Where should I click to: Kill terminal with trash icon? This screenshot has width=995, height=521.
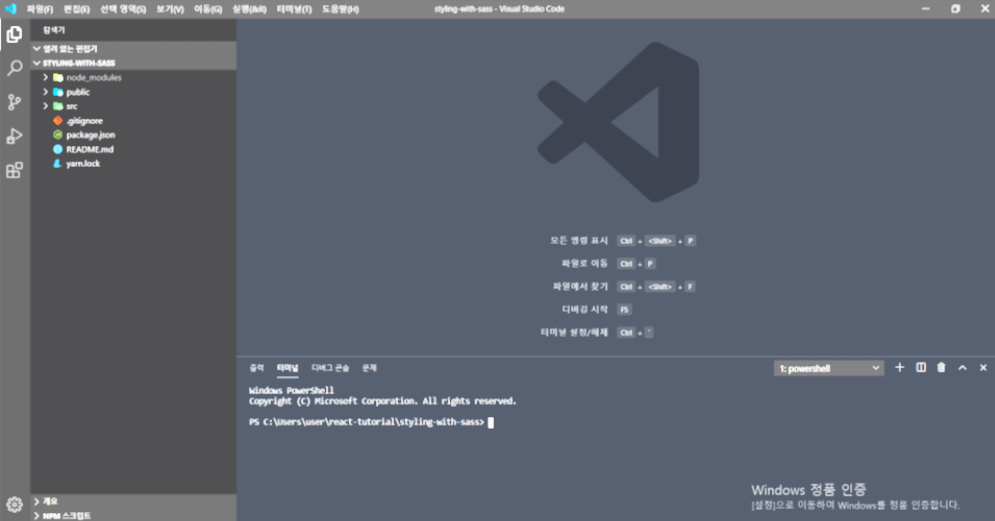(x=941, y=367)
